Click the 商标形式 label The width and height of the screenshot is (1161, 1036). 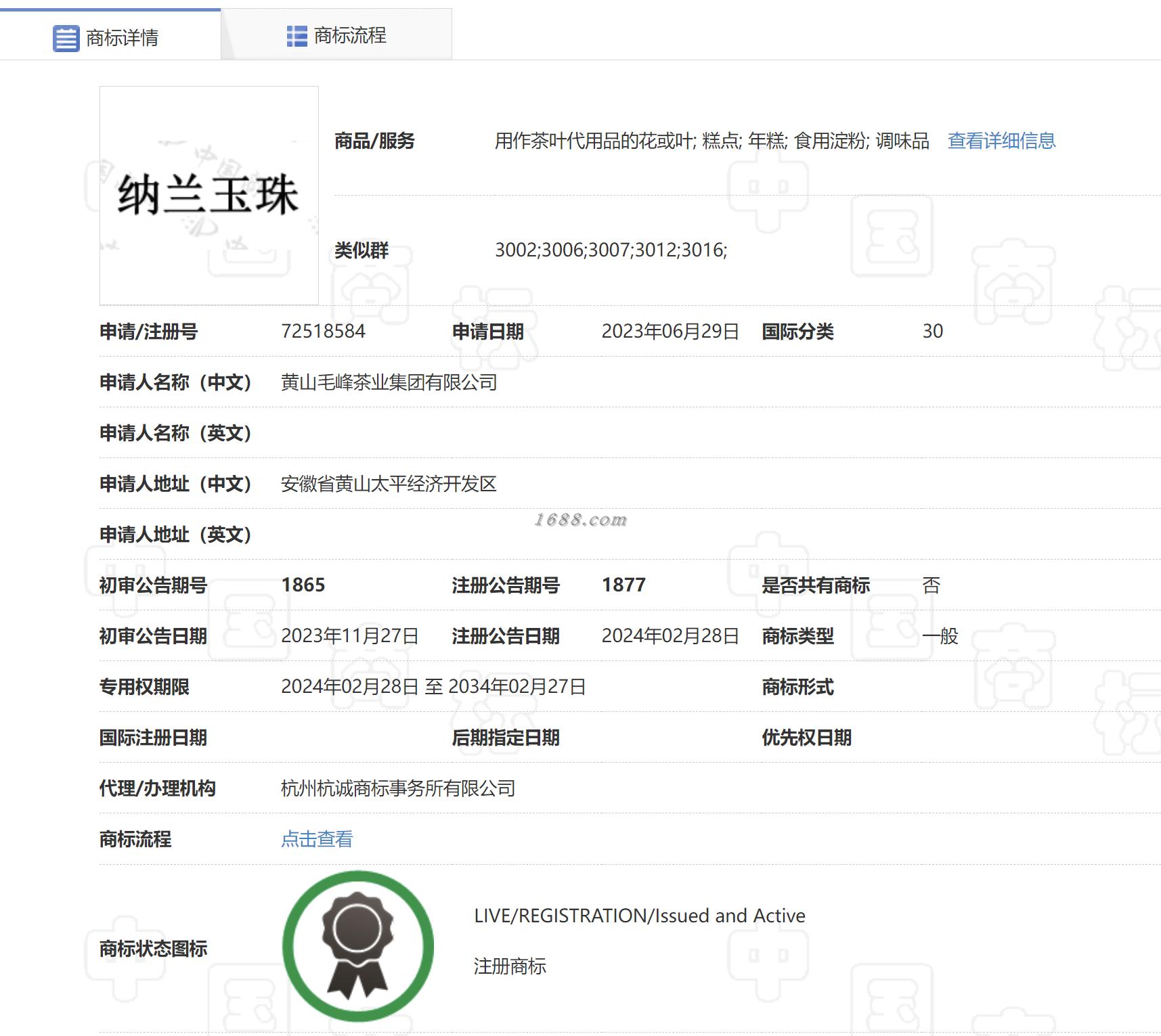click(797, 687)
